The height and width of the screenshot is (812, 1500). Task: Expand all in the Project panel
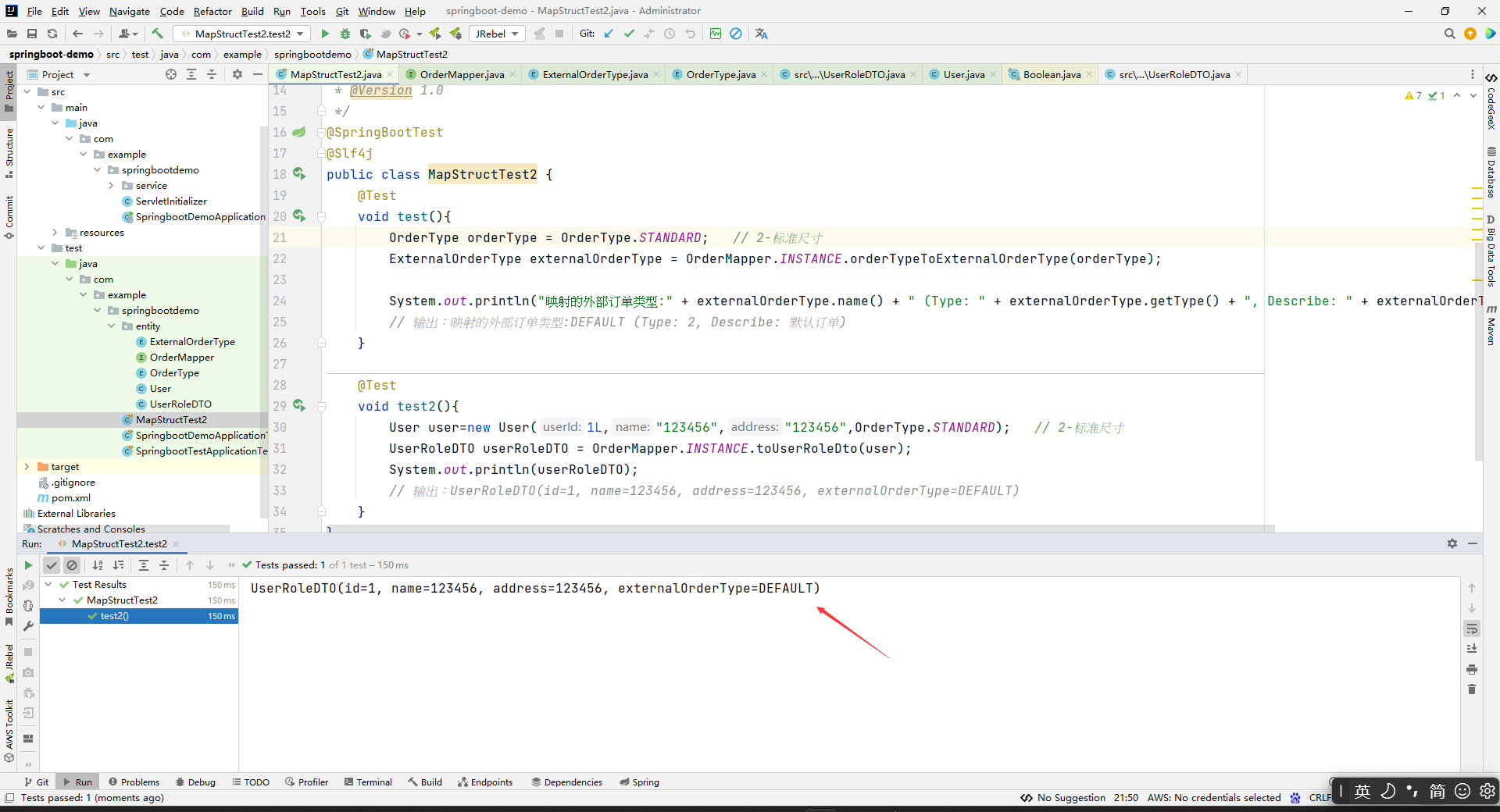pos(191,74)
